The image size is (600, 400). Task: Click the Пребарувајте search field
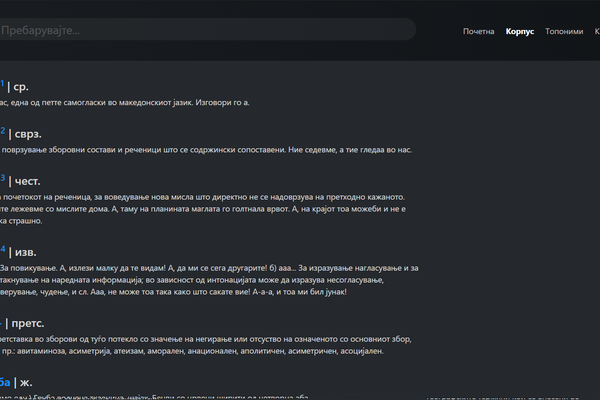click(200, 30)
